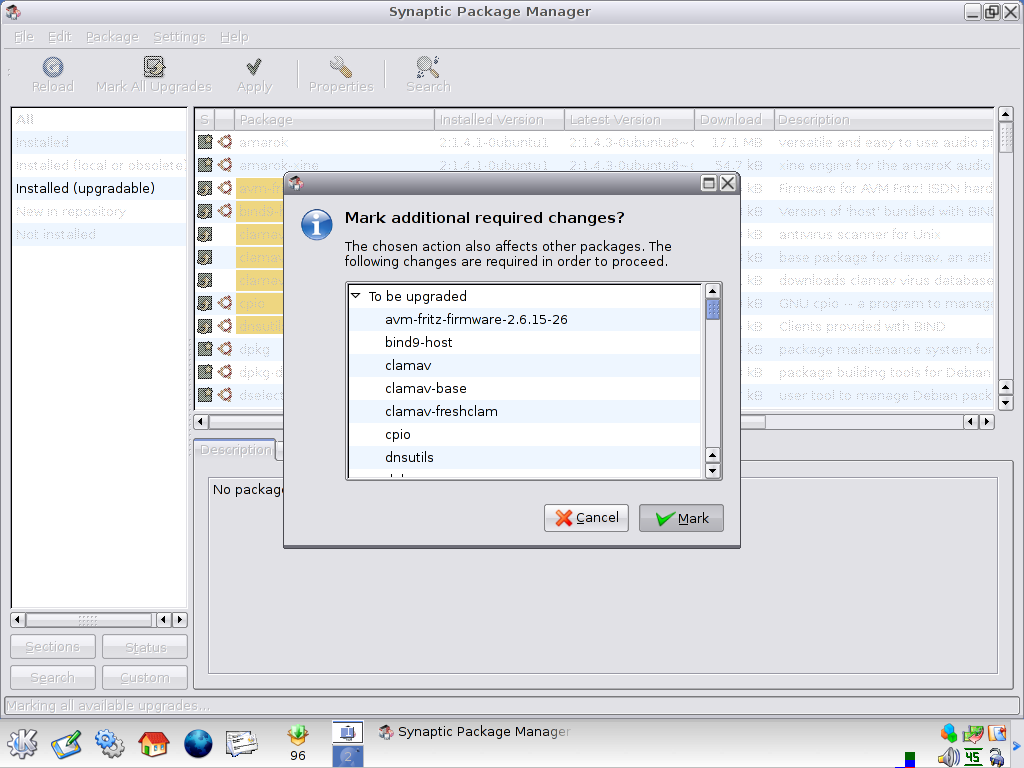Click the Mark All Upgrades icon
1024x768 pixels.
(154, 67)
